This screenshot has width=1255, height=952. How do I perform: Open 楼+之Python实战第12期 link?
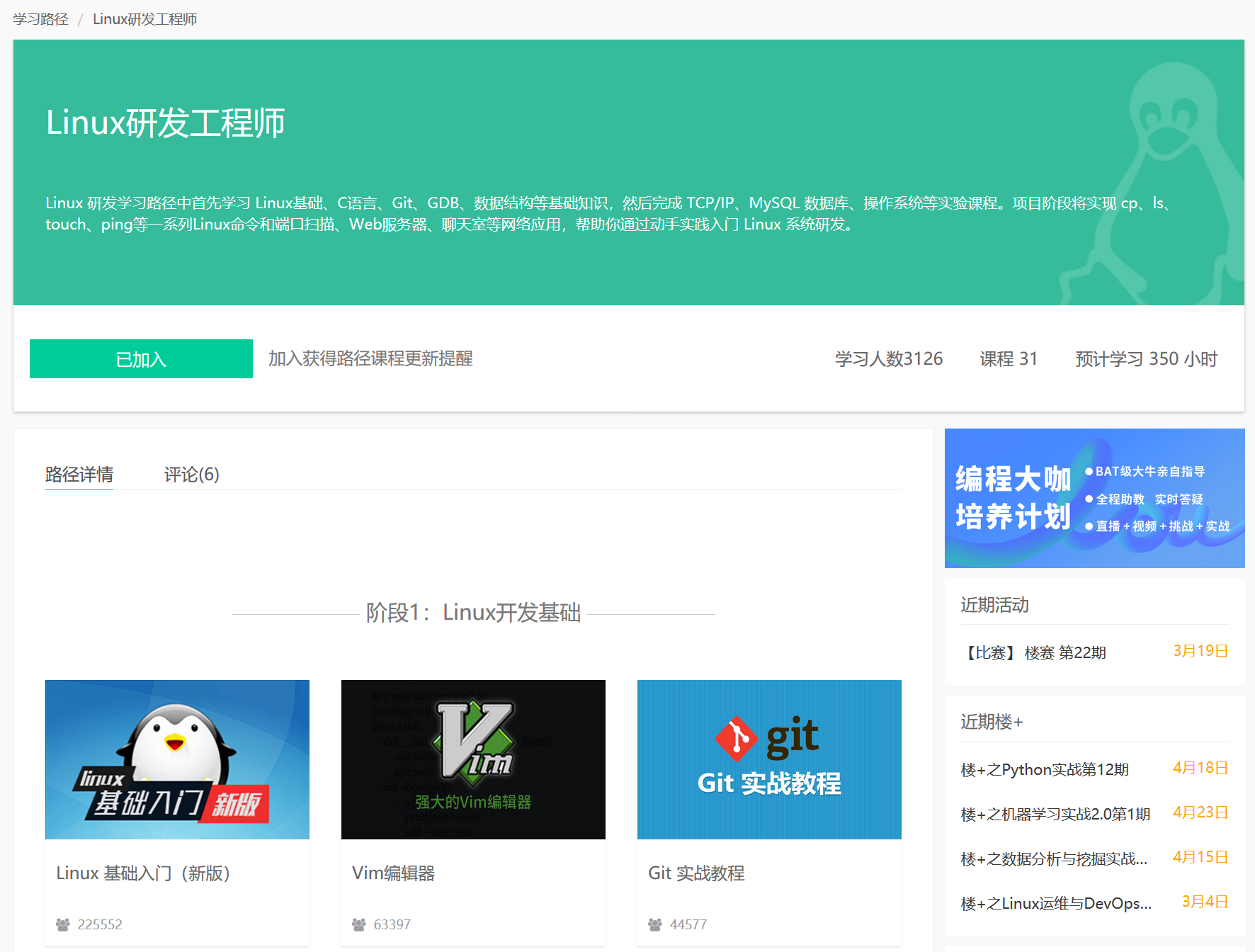click(x=1045, y=769)
